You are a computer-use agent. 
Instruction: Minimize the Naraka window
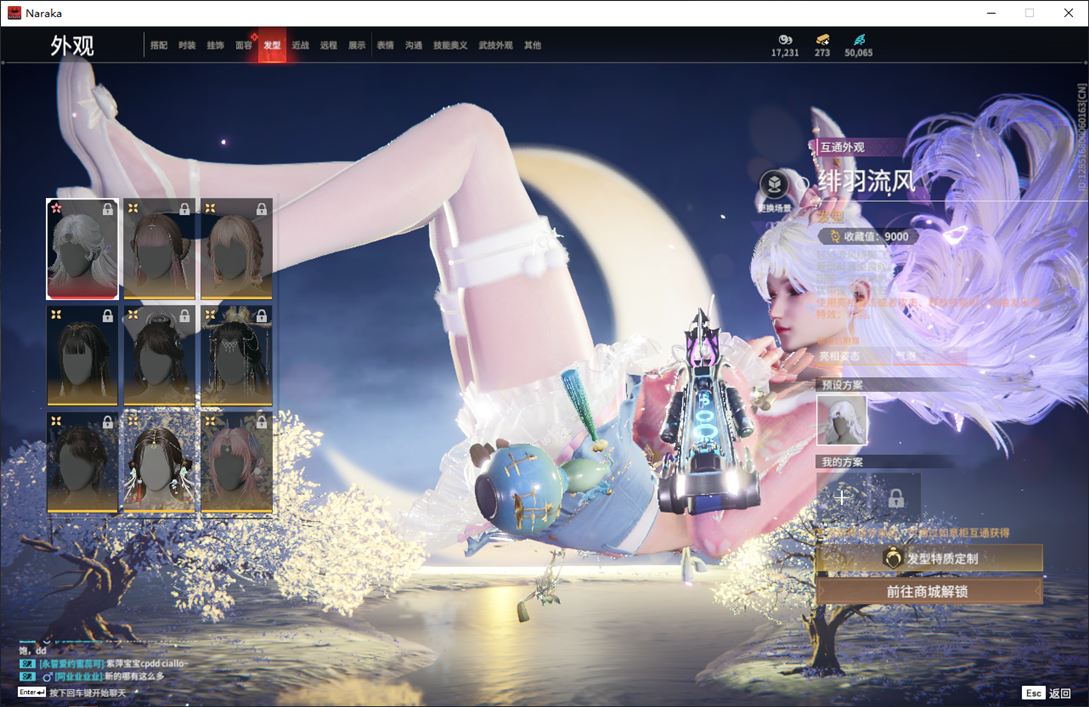click(991, 13)
